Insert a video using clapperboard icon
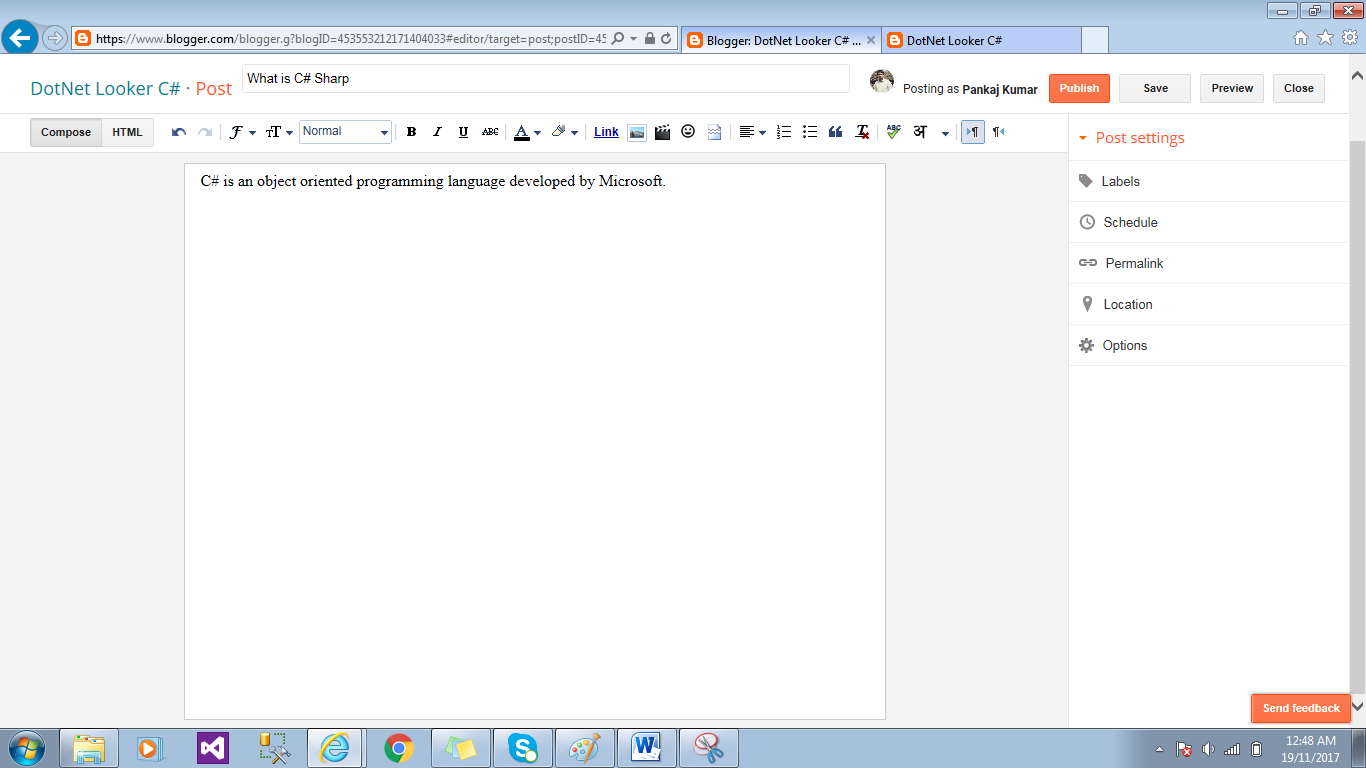 pos(662,132)
